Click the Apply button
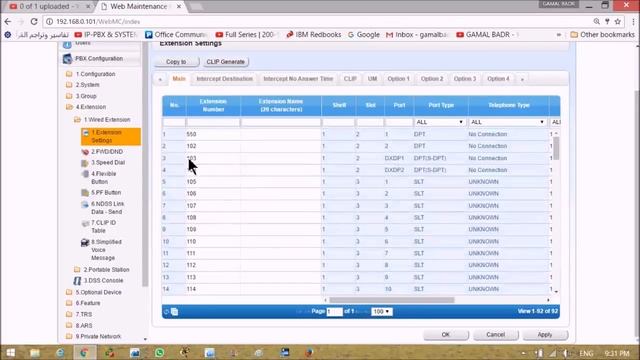 pos(545,335)
